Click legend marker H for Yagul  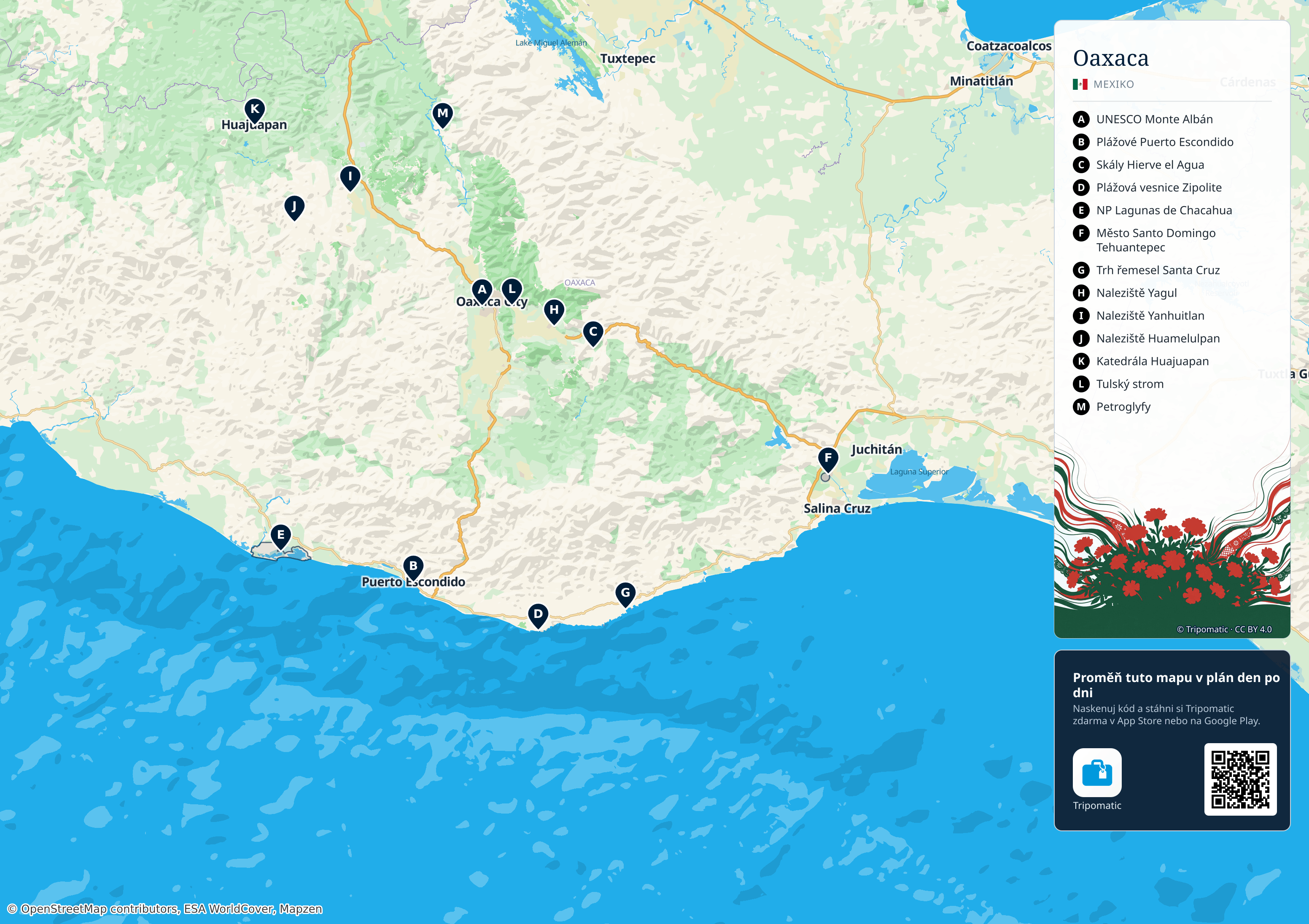coord(1081,293)
